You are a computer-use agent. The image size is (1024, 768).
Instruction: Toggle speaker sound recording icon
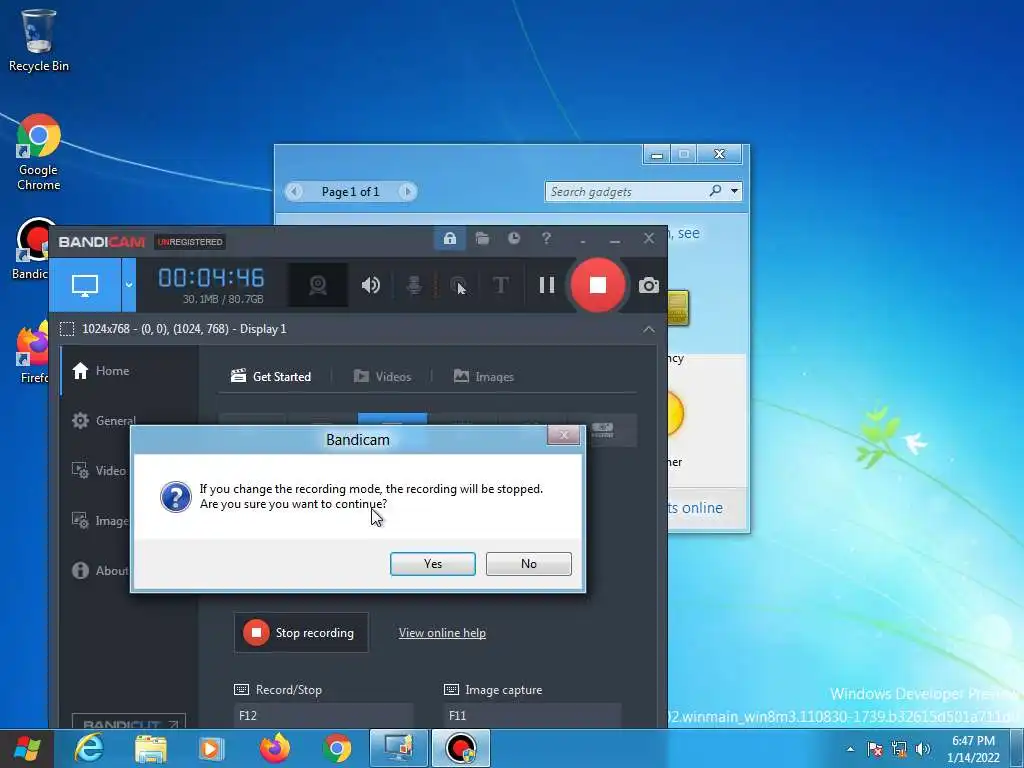(x=370, y=285)
